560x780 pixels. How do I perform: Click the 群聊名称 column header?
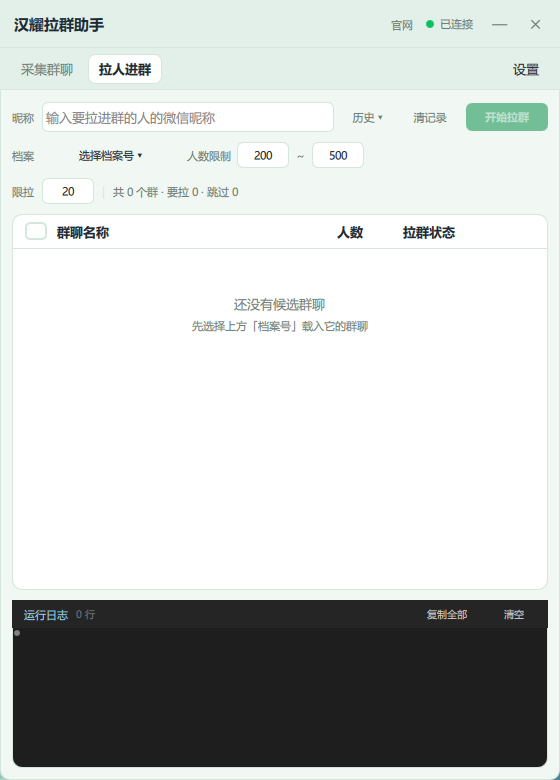pos(83,232)
